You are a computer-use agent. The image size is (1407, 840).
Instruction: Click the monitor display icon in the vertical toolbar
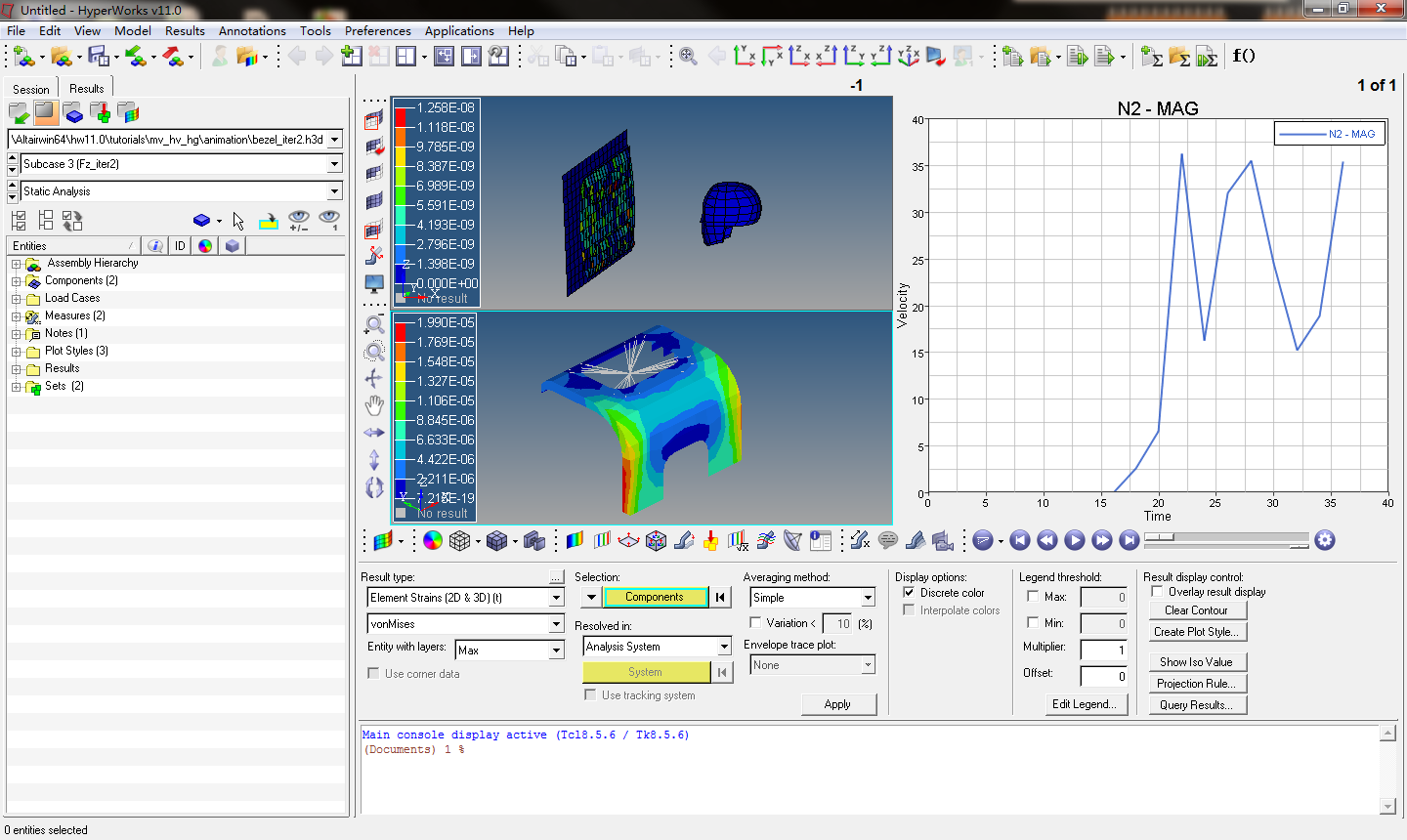pos(374,284)
